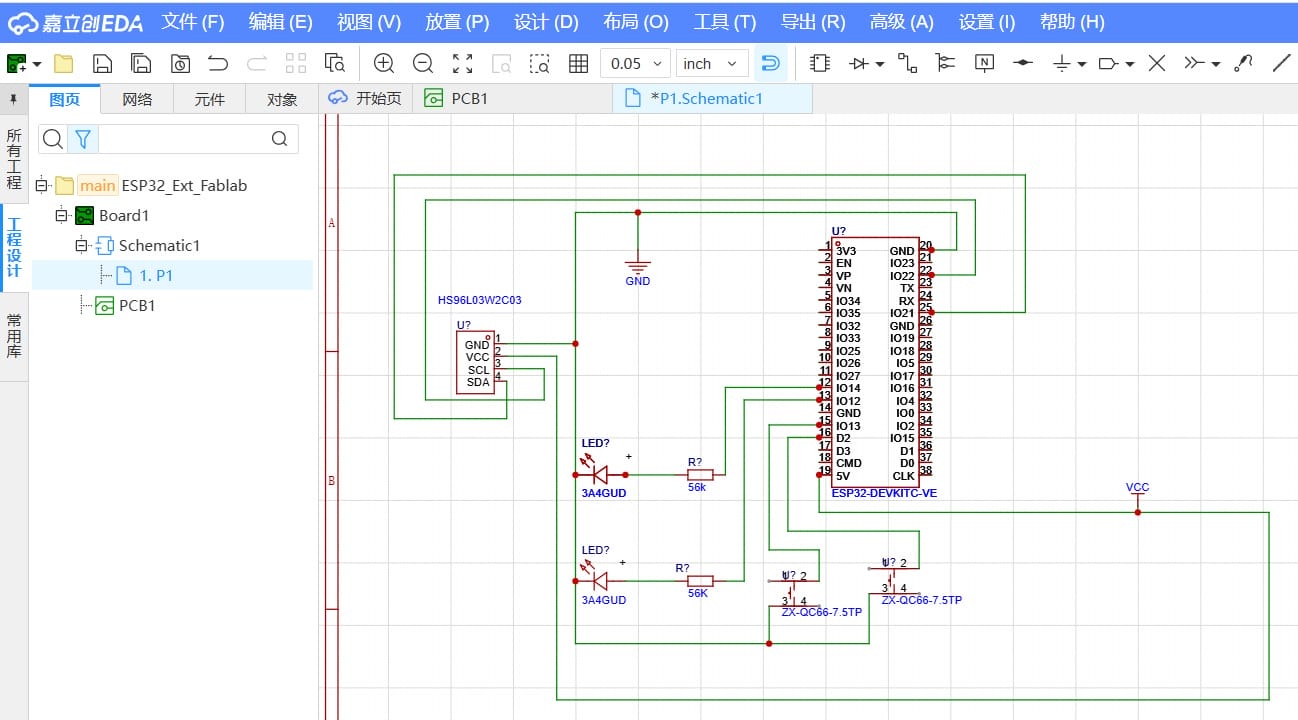Click the place component chip icon
This screenshot has width=1298, height=720.
pos(820,64)
